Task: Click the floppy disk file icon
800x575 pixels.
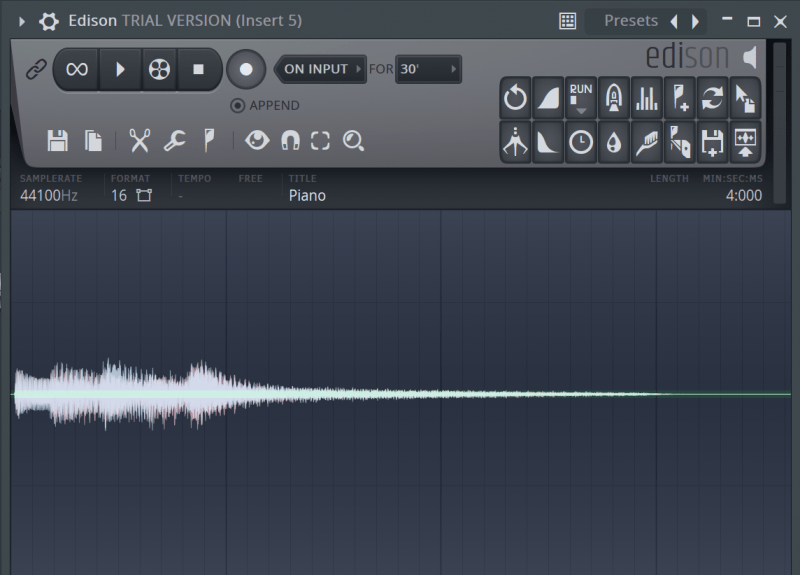Action: coord(58,141)
